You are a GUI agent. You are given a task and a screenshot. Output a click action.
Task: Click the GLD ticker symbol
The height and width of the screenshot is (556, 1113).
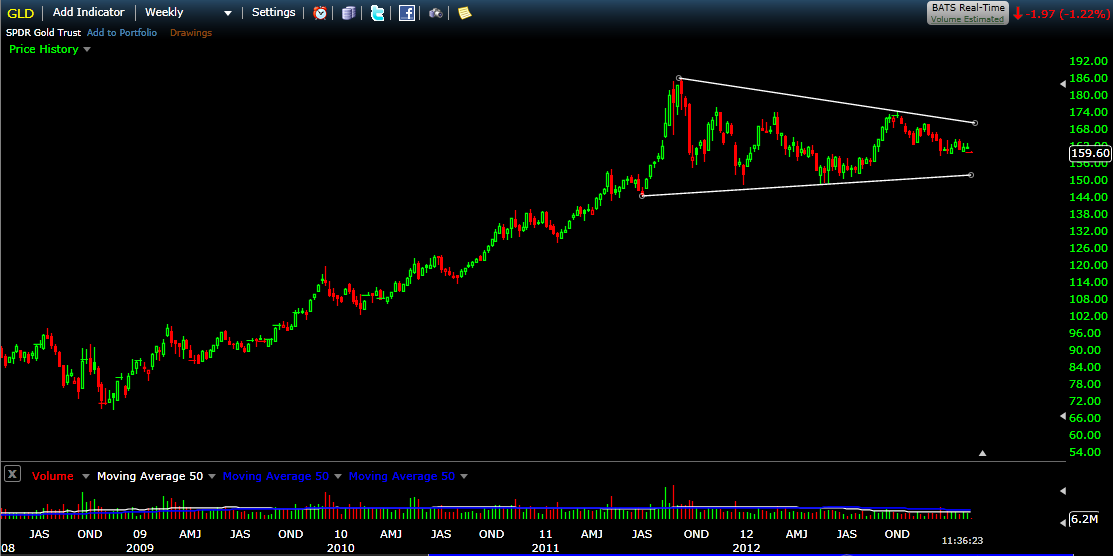click(21, 13)
